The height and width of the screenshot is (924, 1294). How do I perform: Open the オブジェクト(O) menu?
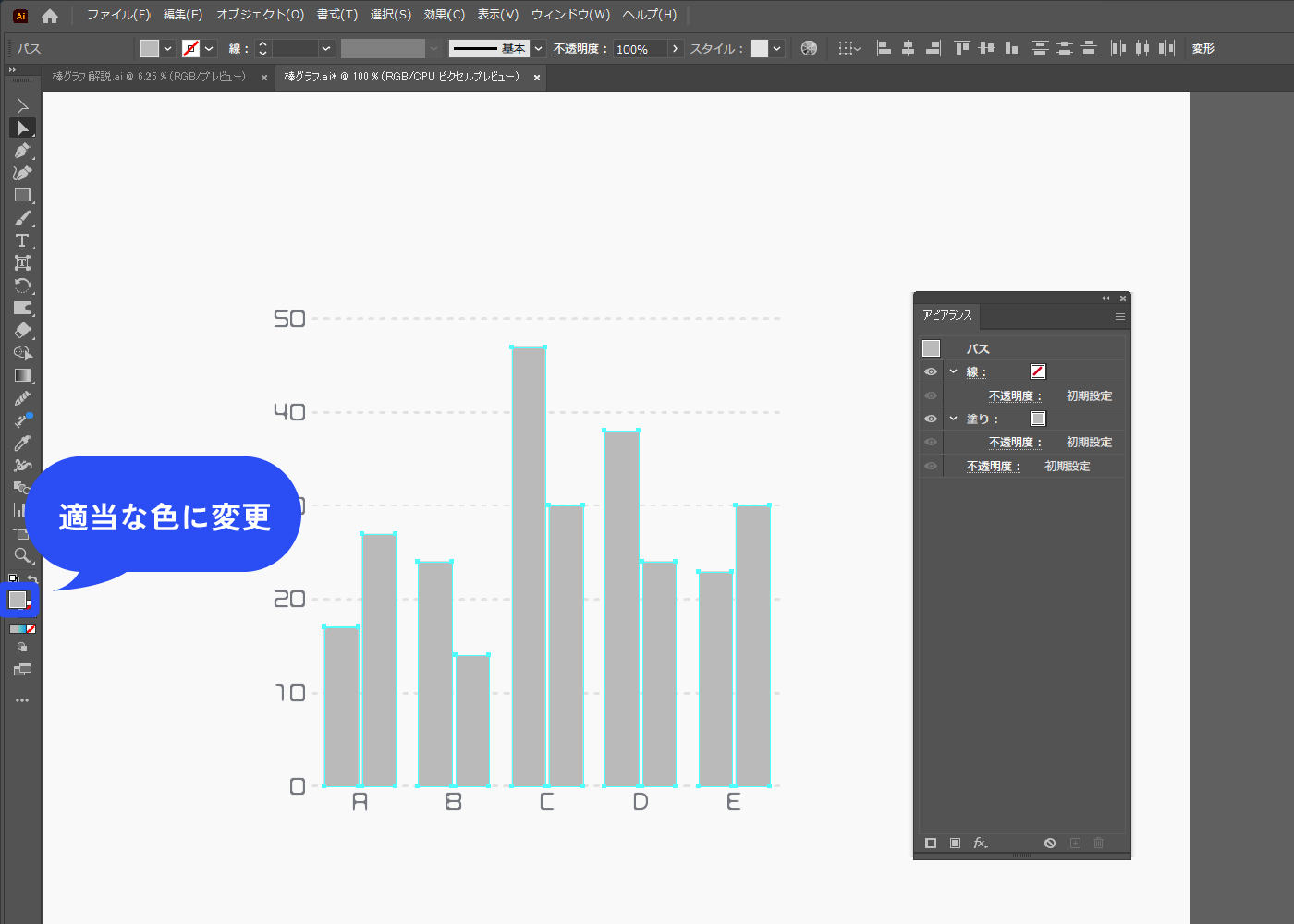click(x=260, y=15)
